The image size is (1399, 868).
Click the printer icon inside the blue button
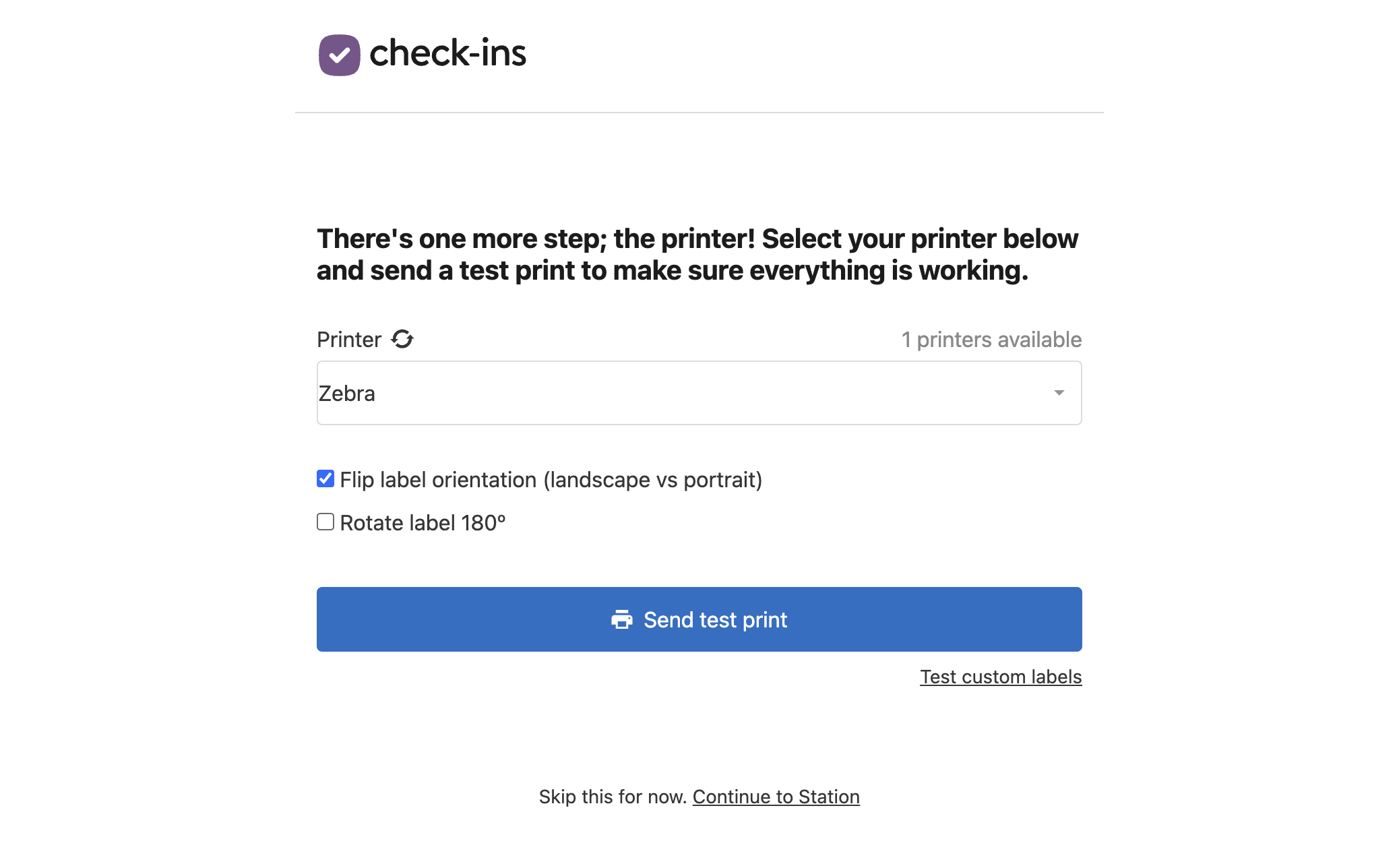[x=623, y=620]
